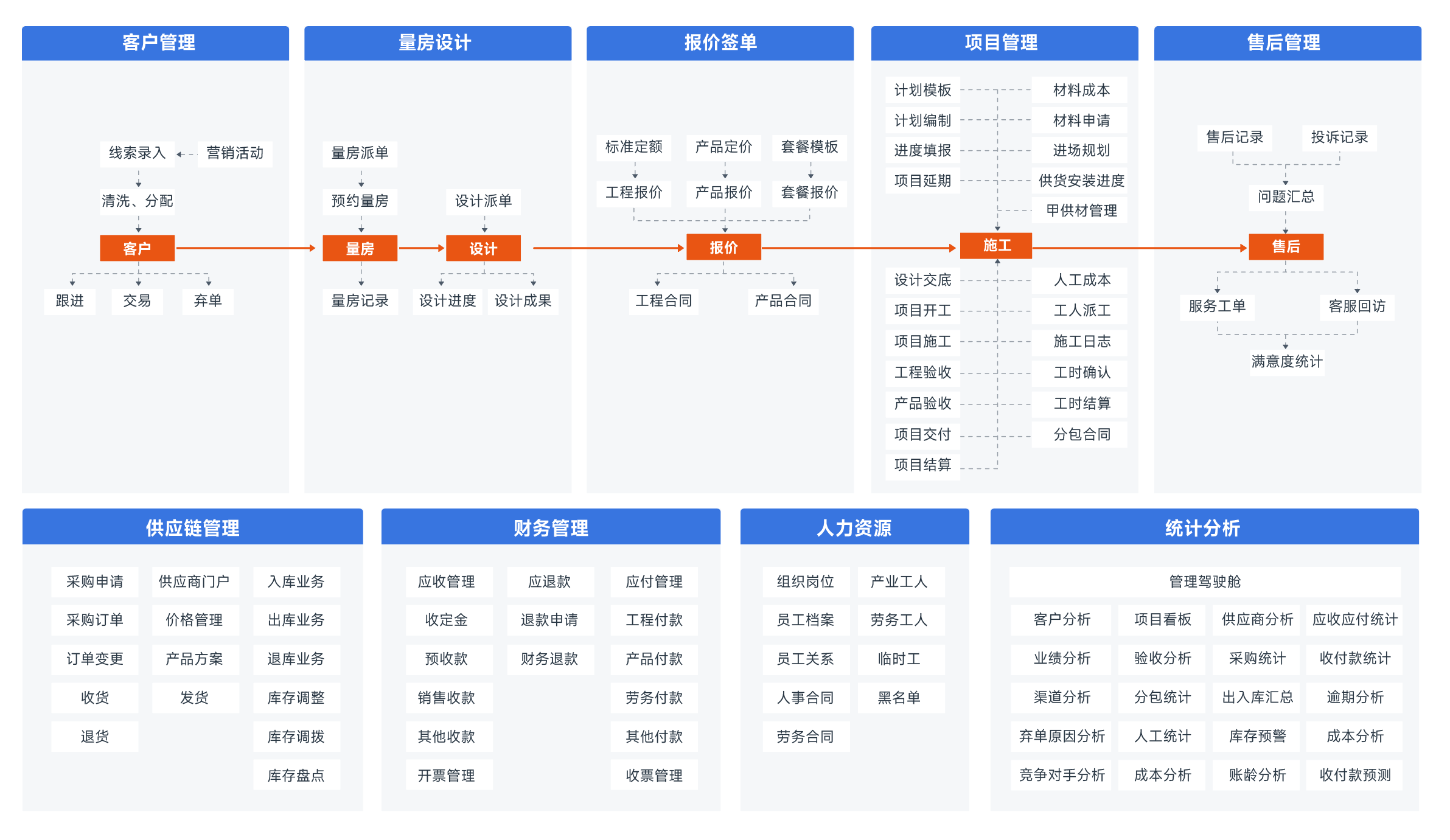This screenshot has width=1450, height=840.
Task: Select the 量房 process node
Action: click(x=360, y=248)
